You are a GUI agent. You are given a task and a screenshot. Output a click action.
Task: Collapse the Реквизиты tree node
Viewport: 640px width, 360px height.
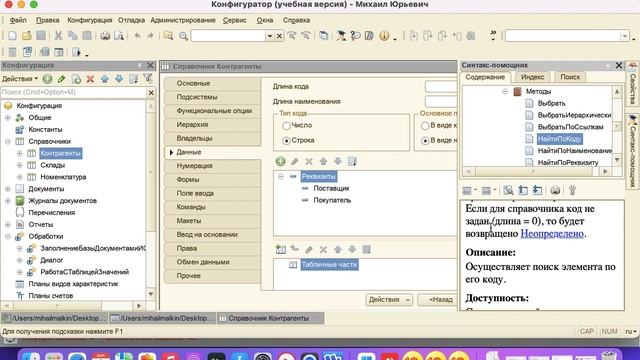tap(281, 176)
